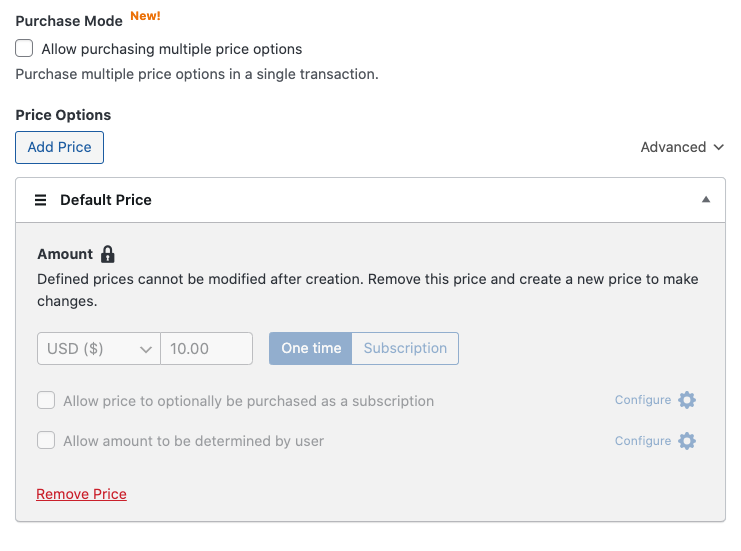
Task: Check Allow price optionally purchased as subscription
Action: point(46,401)
